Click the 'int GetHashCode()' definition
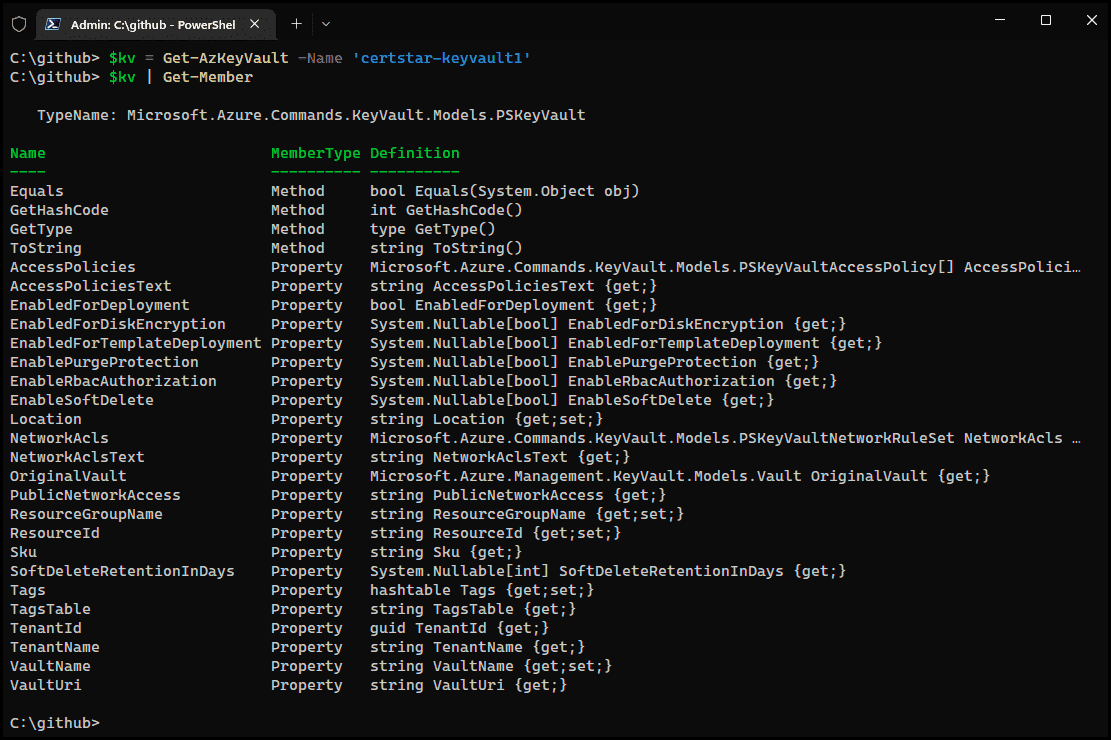The width and height of the screenshot is (1111, 740). click(446, 211)
